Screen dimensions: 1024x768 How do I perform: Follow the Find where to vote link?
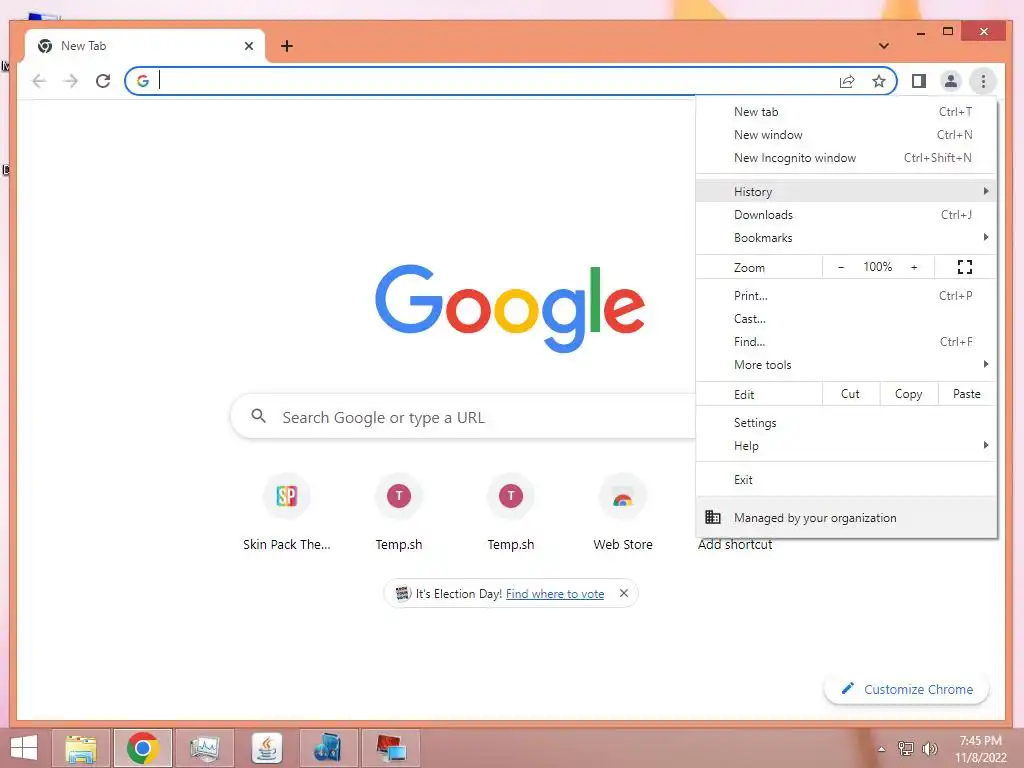click(555, 594)
